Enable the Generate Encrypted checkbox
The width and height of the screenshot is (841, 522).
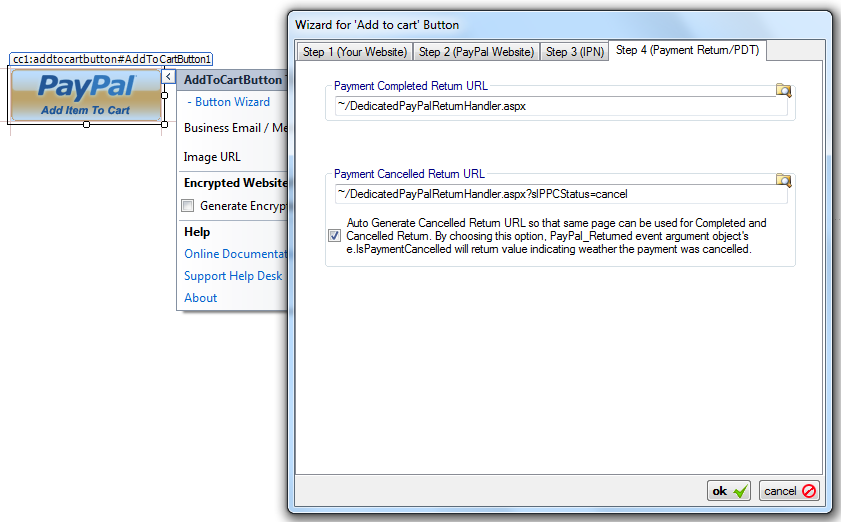click(x=187, y=206)
